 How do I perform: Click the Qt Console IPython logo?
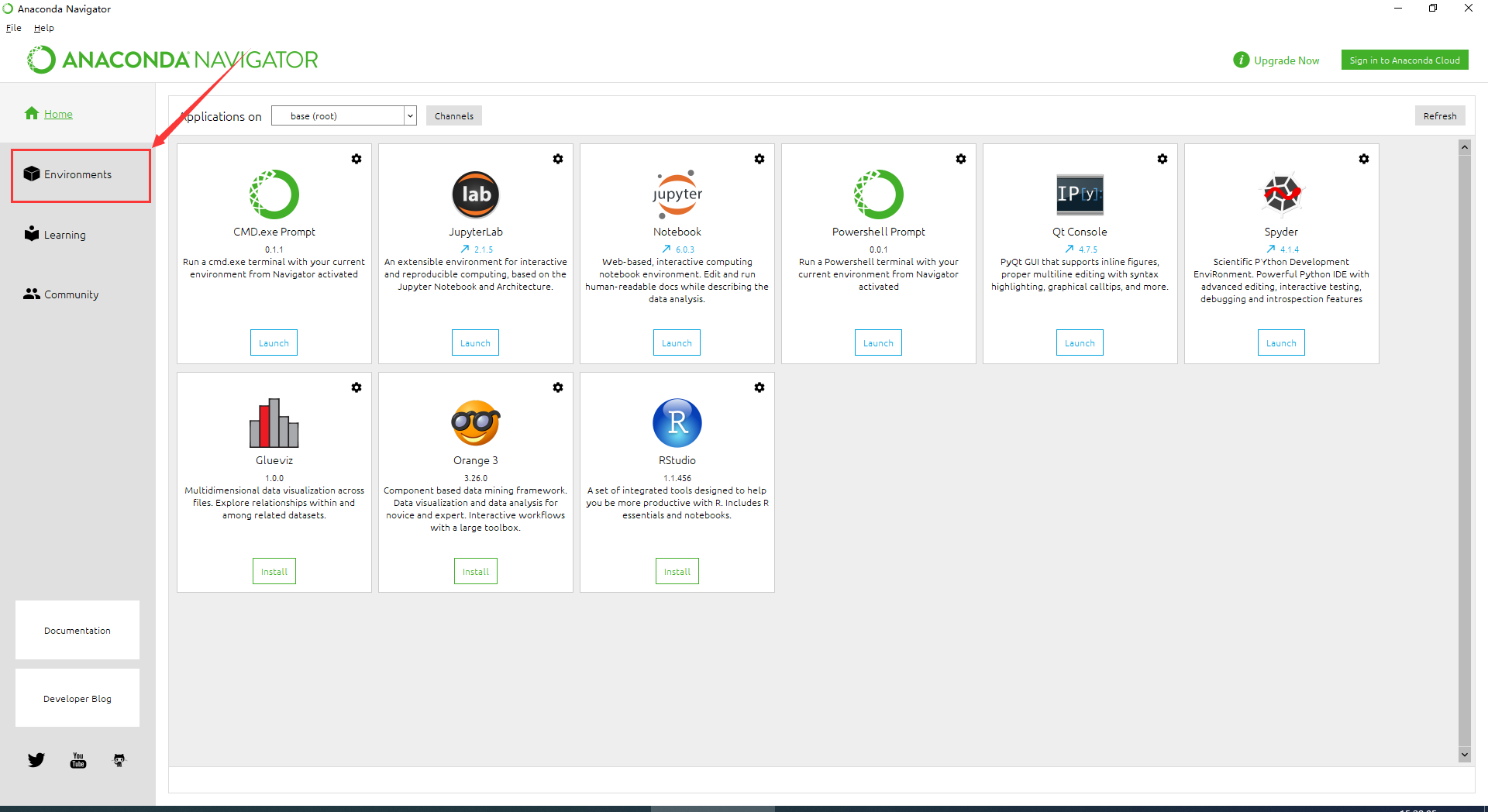tap(1080, 194)
